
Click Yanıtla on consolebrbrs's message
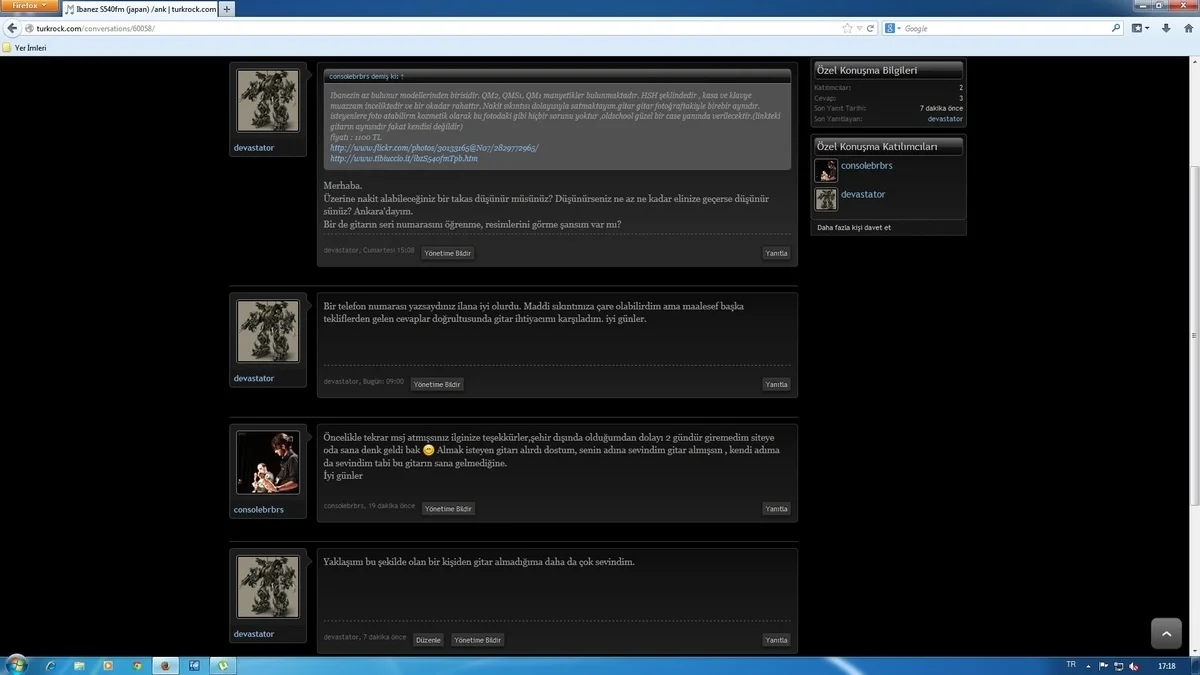[776, 509]
